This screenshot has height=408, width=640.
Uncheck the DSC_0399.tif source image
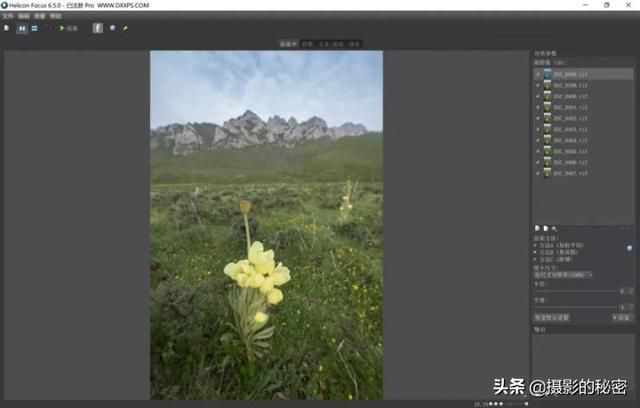point(538,86)
